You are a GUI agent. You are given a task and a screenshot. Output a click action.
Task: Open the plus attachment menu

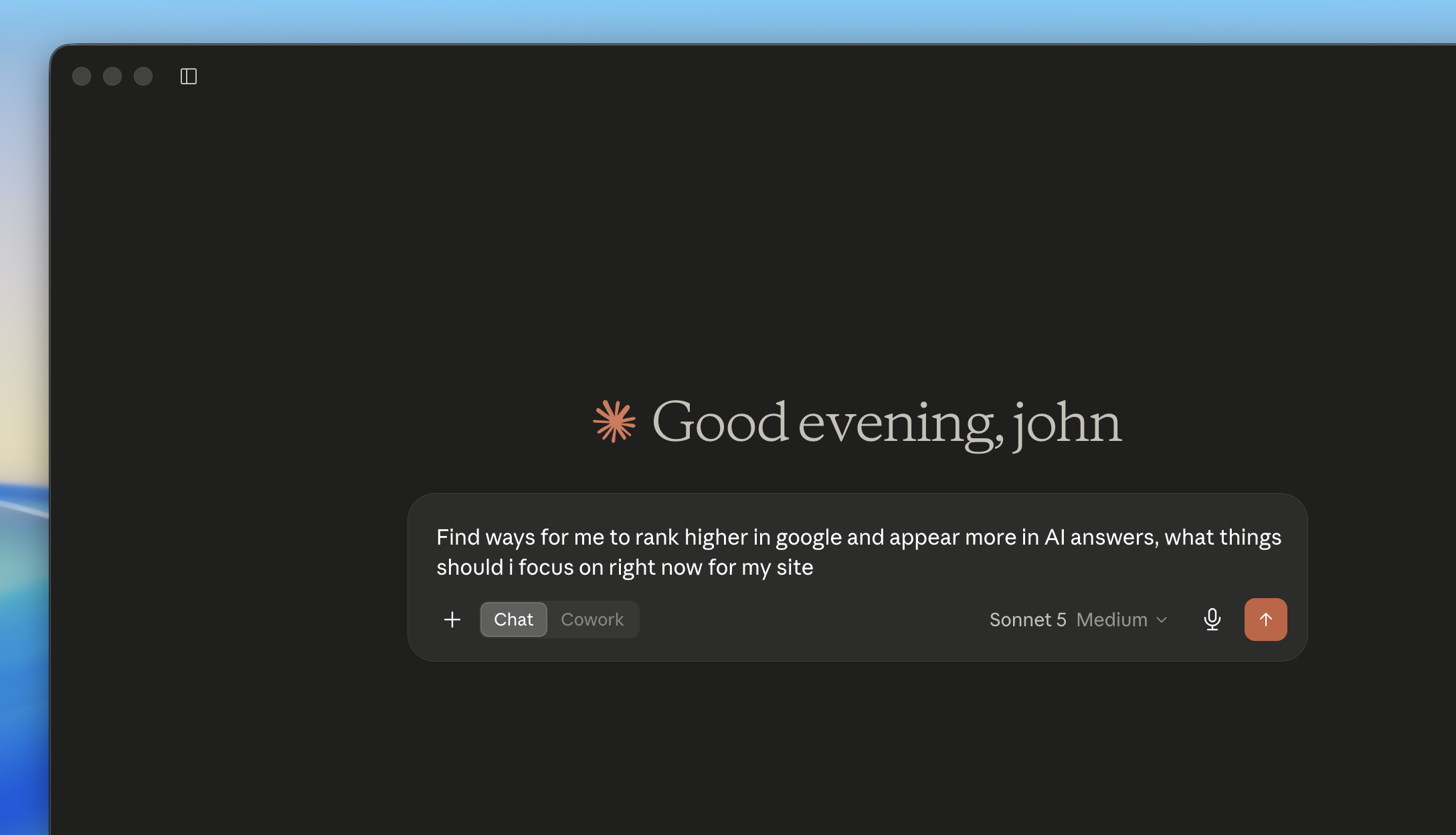pos(452,620)
